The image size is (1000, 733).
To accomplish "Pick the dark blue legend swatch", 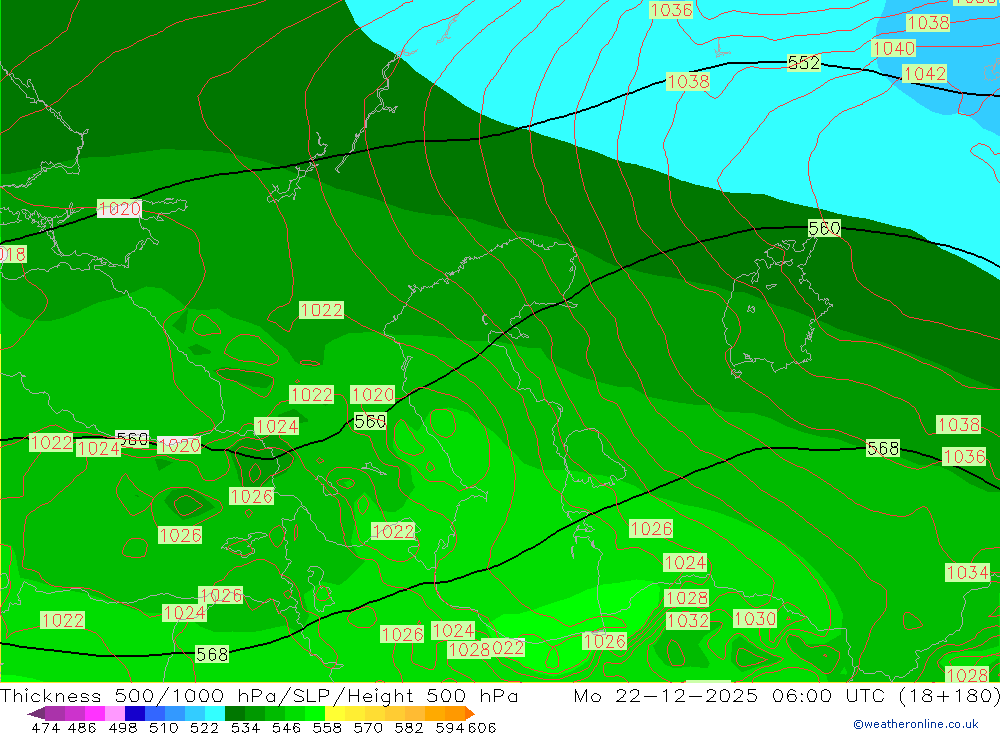I will 135,713.
